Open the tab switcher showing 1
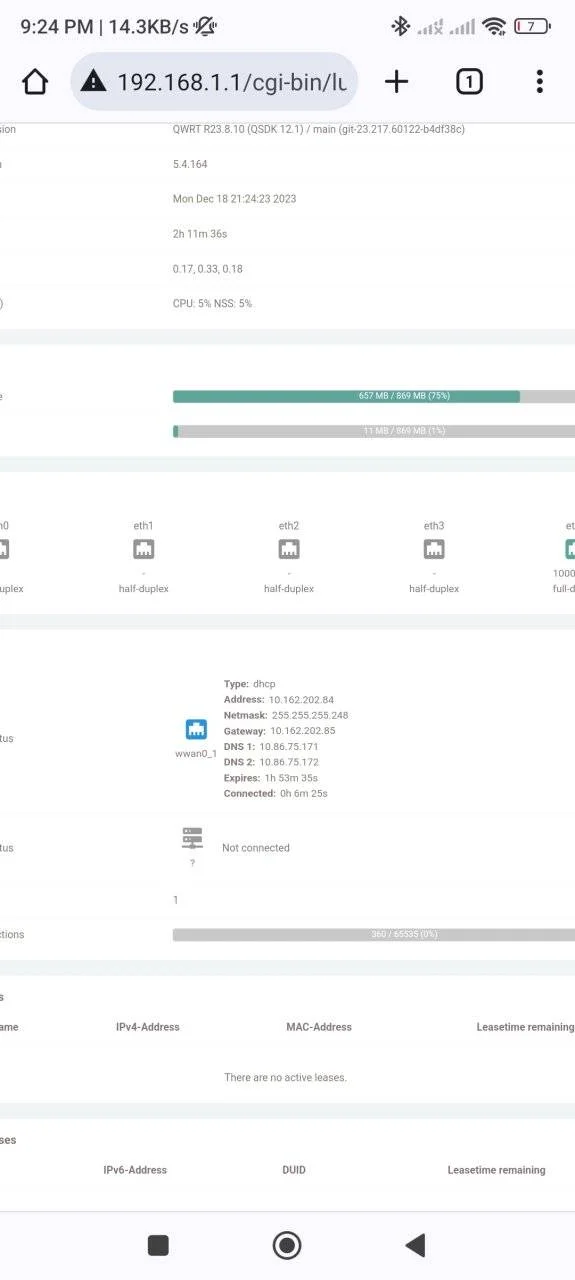The image size is (575, 1280). pyautogui.click(x=469, y=81)
